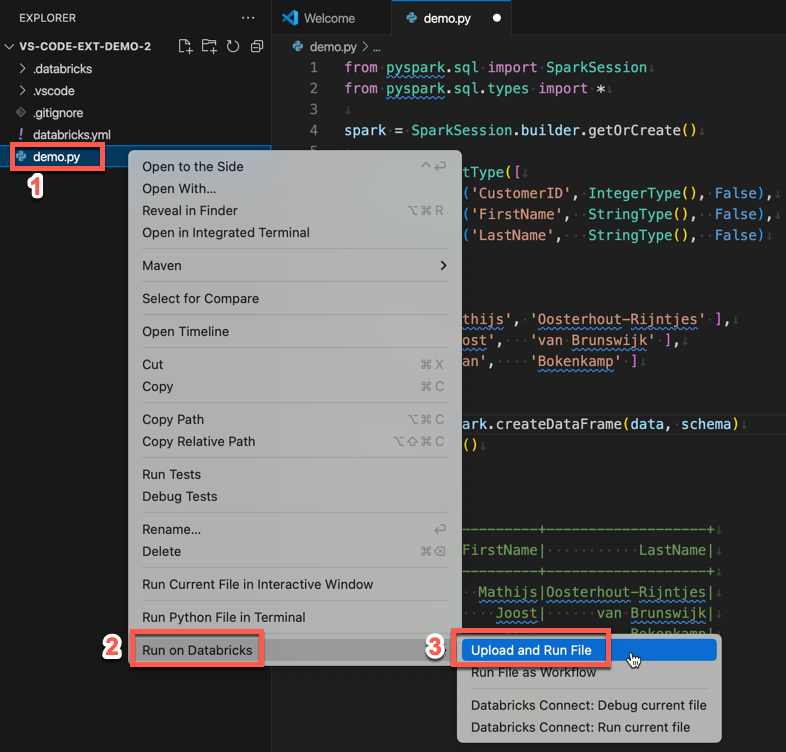Click the unsaved dot on demo.py tab

coord(497,18)
